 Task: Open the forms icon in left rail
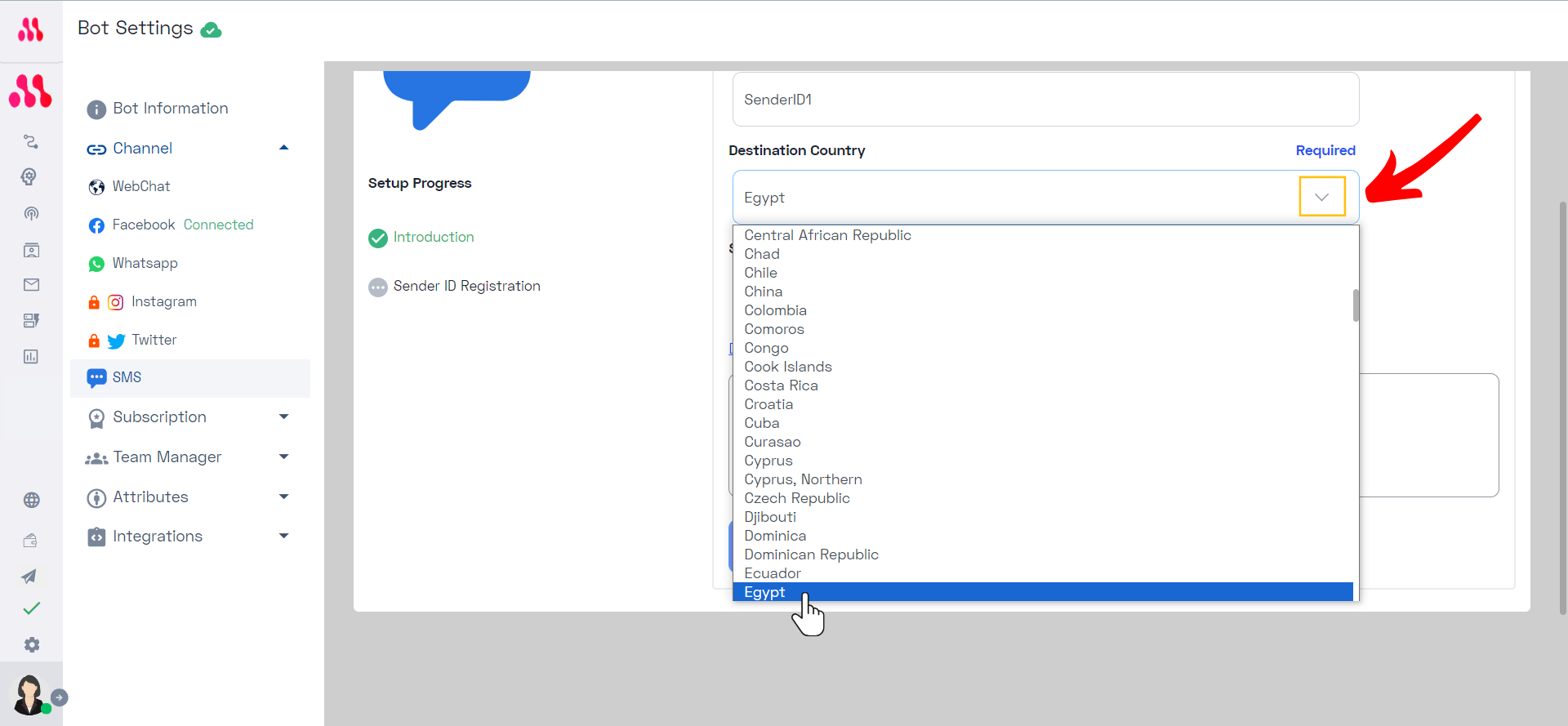(x=31, y=321)
